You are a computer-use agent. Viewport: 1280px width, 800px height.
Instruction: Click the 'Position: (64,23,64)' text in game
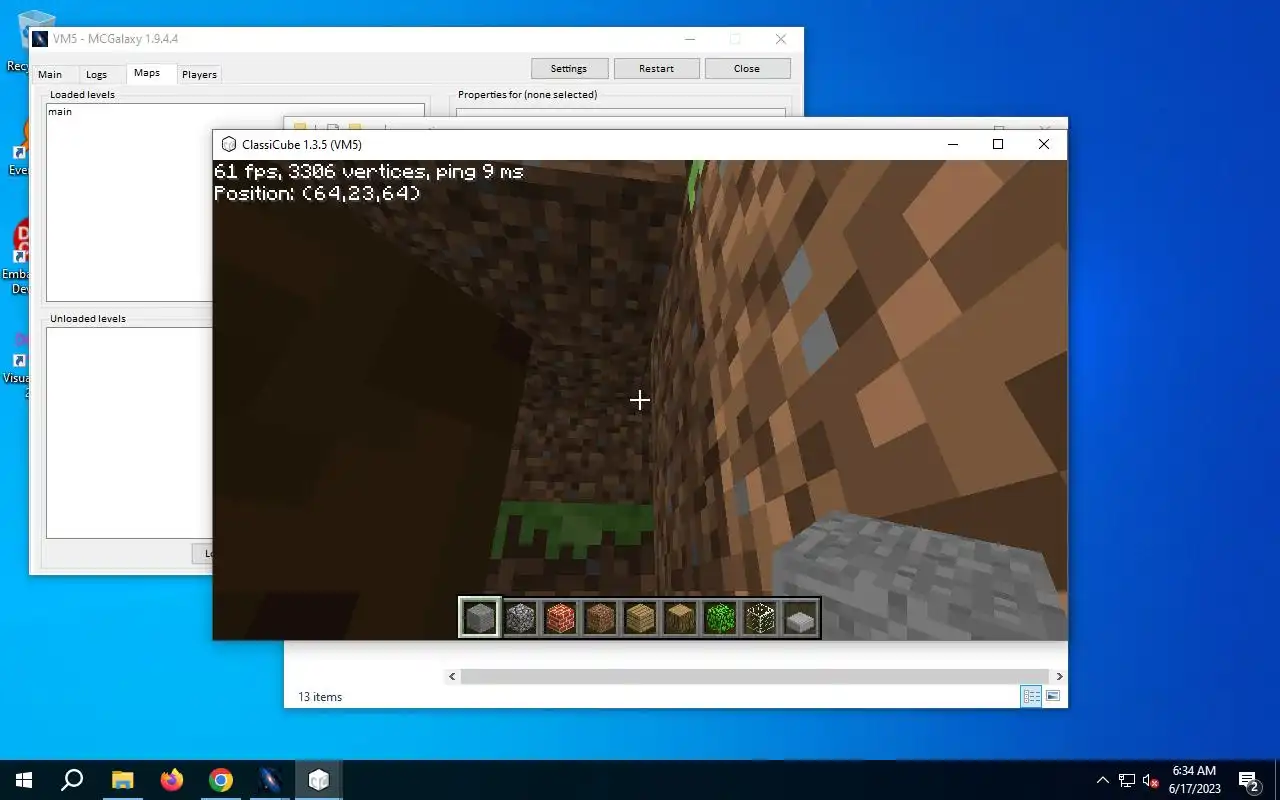tap(317, 193)
